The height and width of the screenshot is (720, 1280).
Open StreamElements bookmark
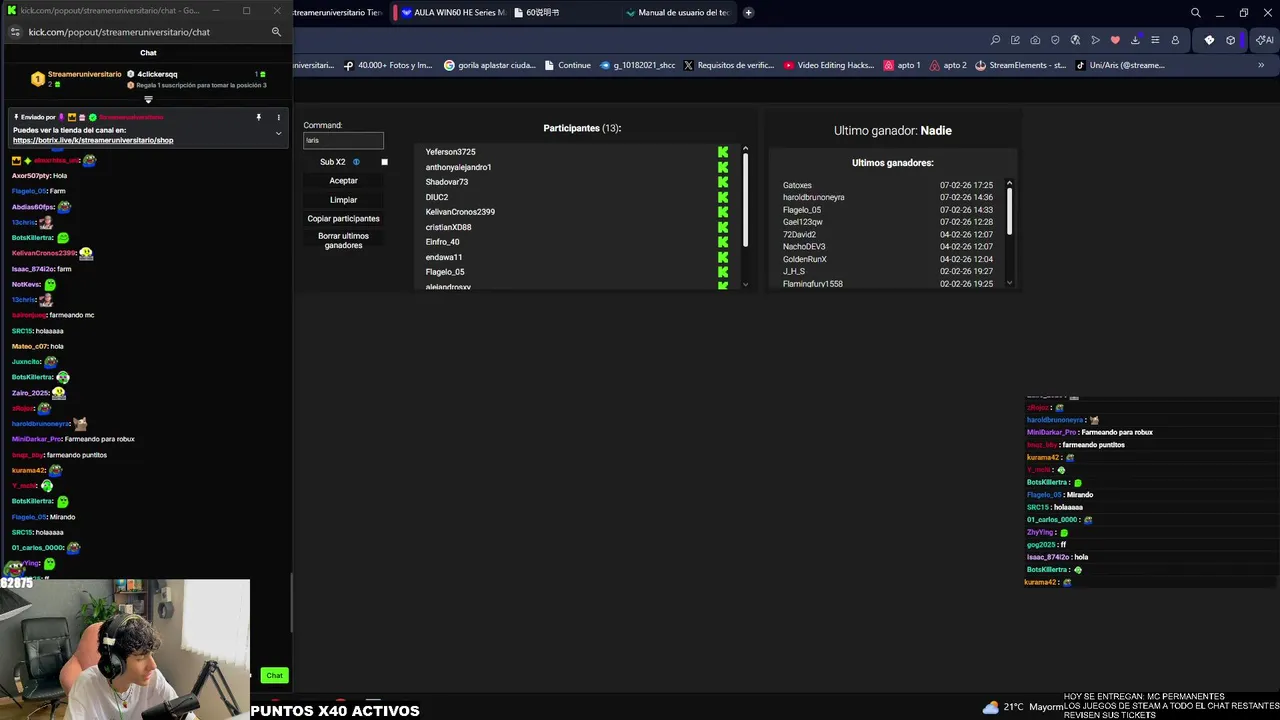(x=1020, y=65)
